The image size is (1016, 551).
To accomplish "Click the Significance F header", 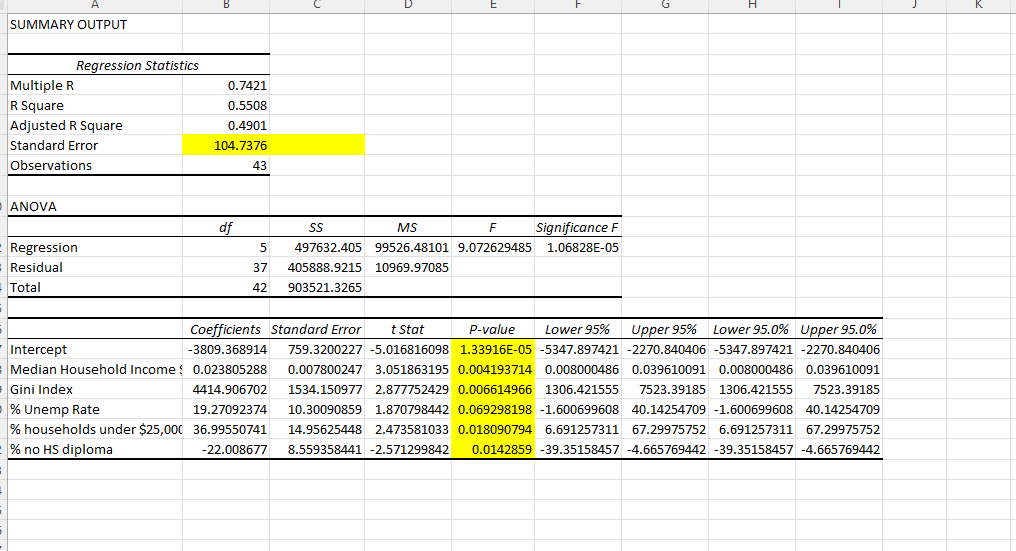I will [578, 228].
